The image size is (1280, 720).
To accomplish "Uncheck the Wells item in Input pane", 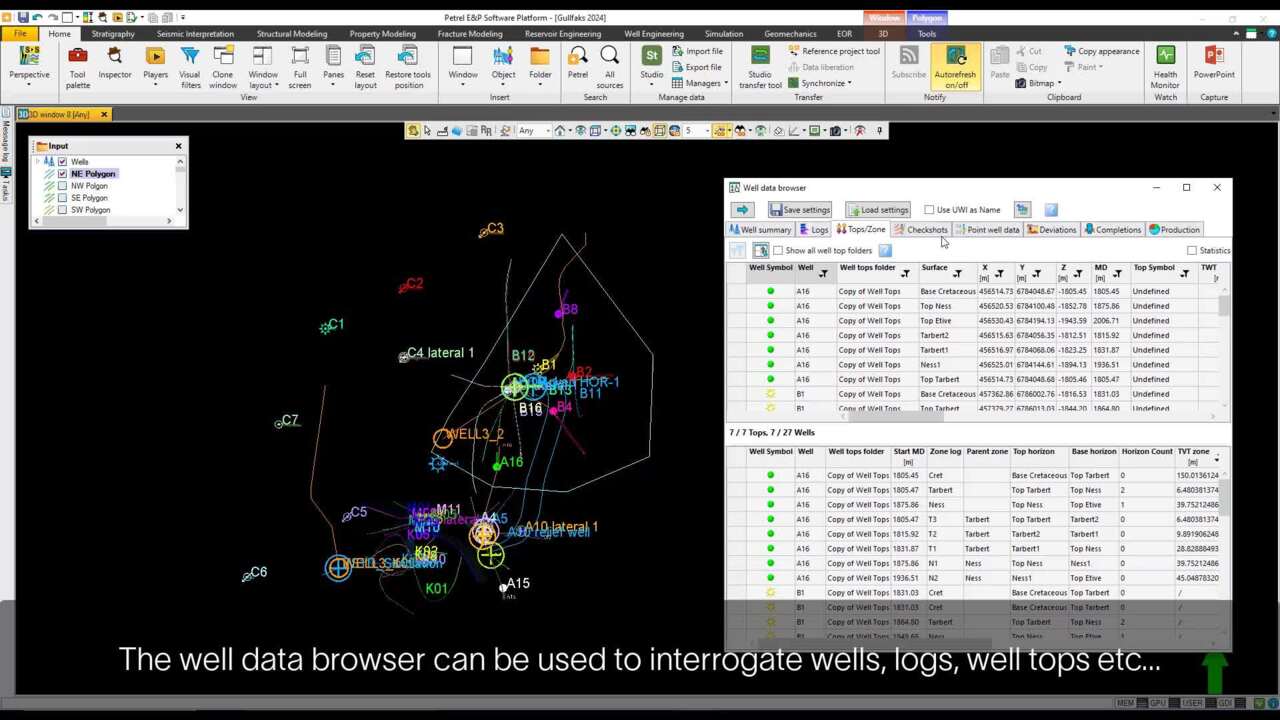I will [62, 162].
